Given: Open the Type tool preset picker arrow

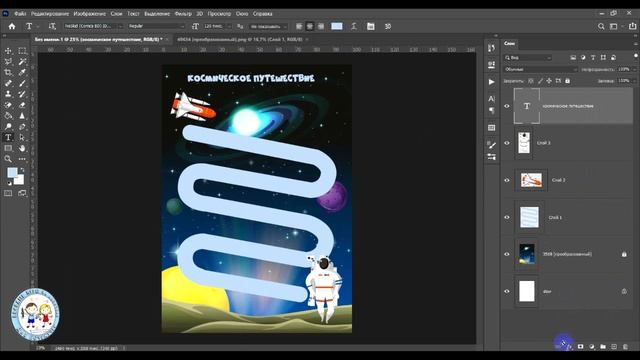Looking at the screenshot, I should point(38,27).
